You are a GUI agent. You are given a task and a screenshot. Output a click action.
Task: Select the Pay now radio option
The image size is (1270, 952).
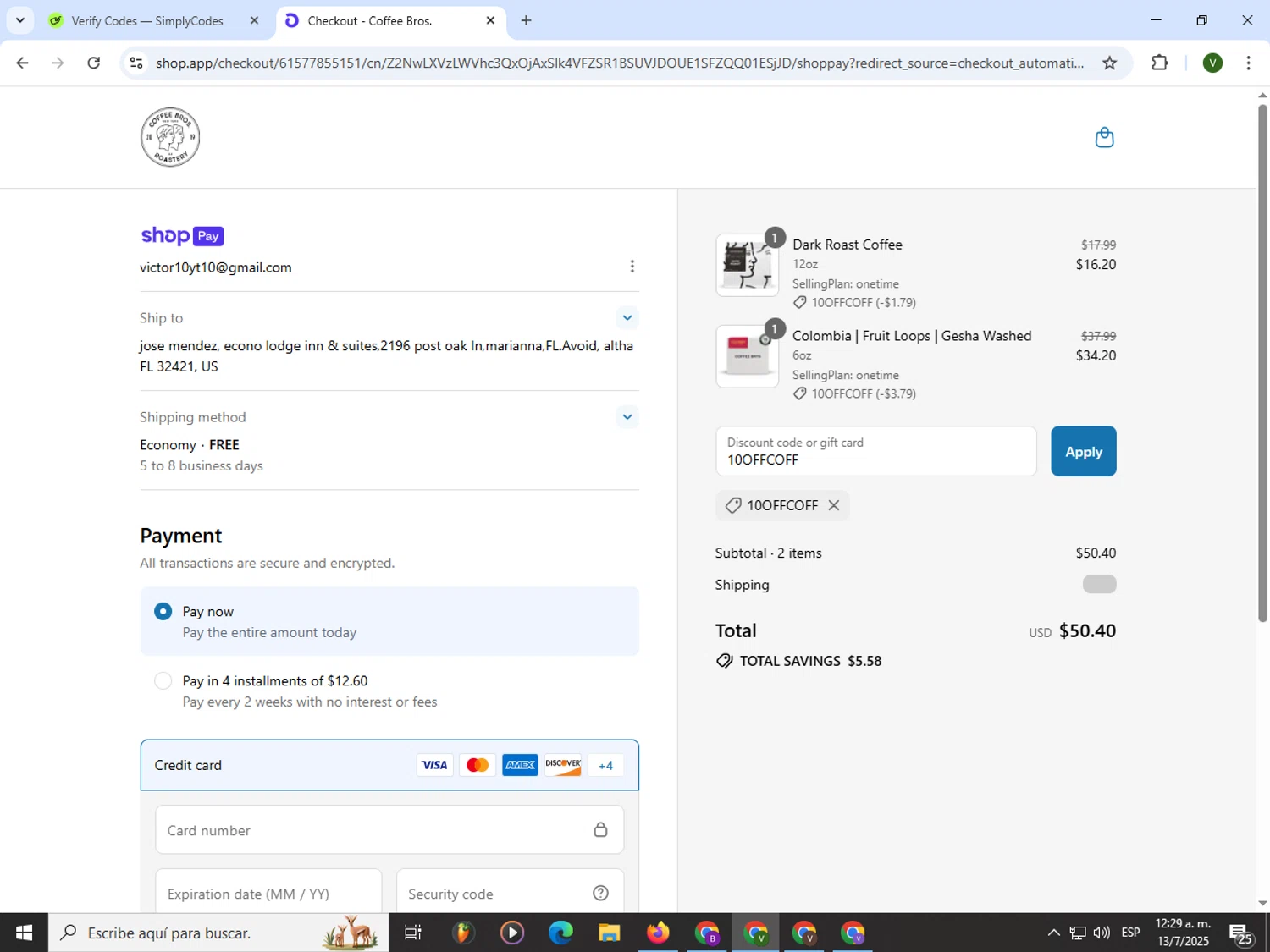pos(163,611)
